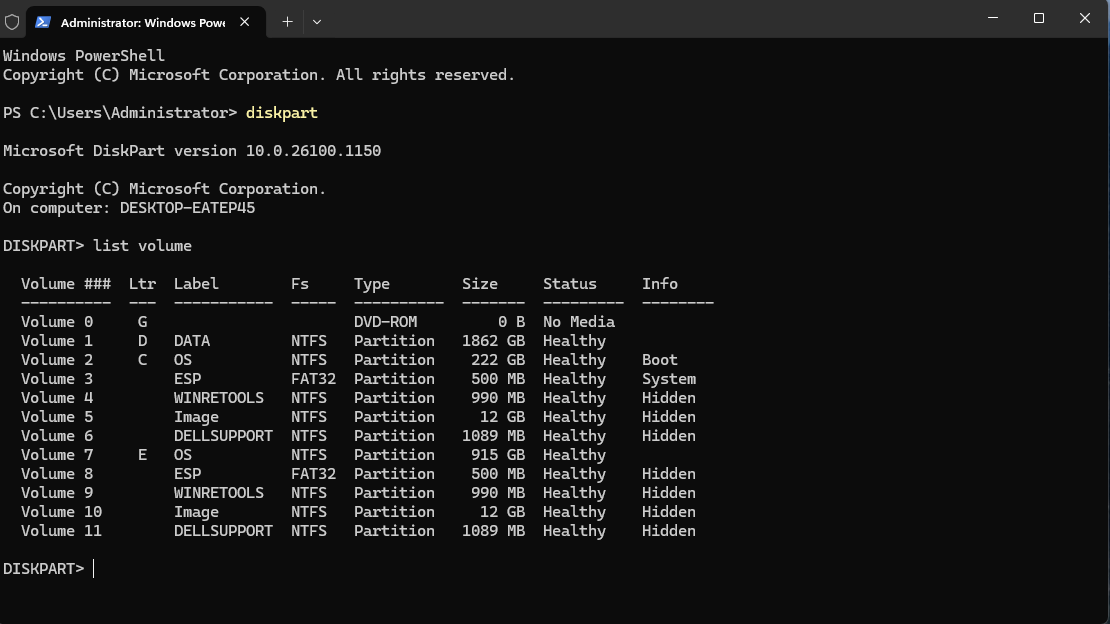Click the DESKTOP-EATEP45 computer name
The image size is (1110, 624).
188,208
